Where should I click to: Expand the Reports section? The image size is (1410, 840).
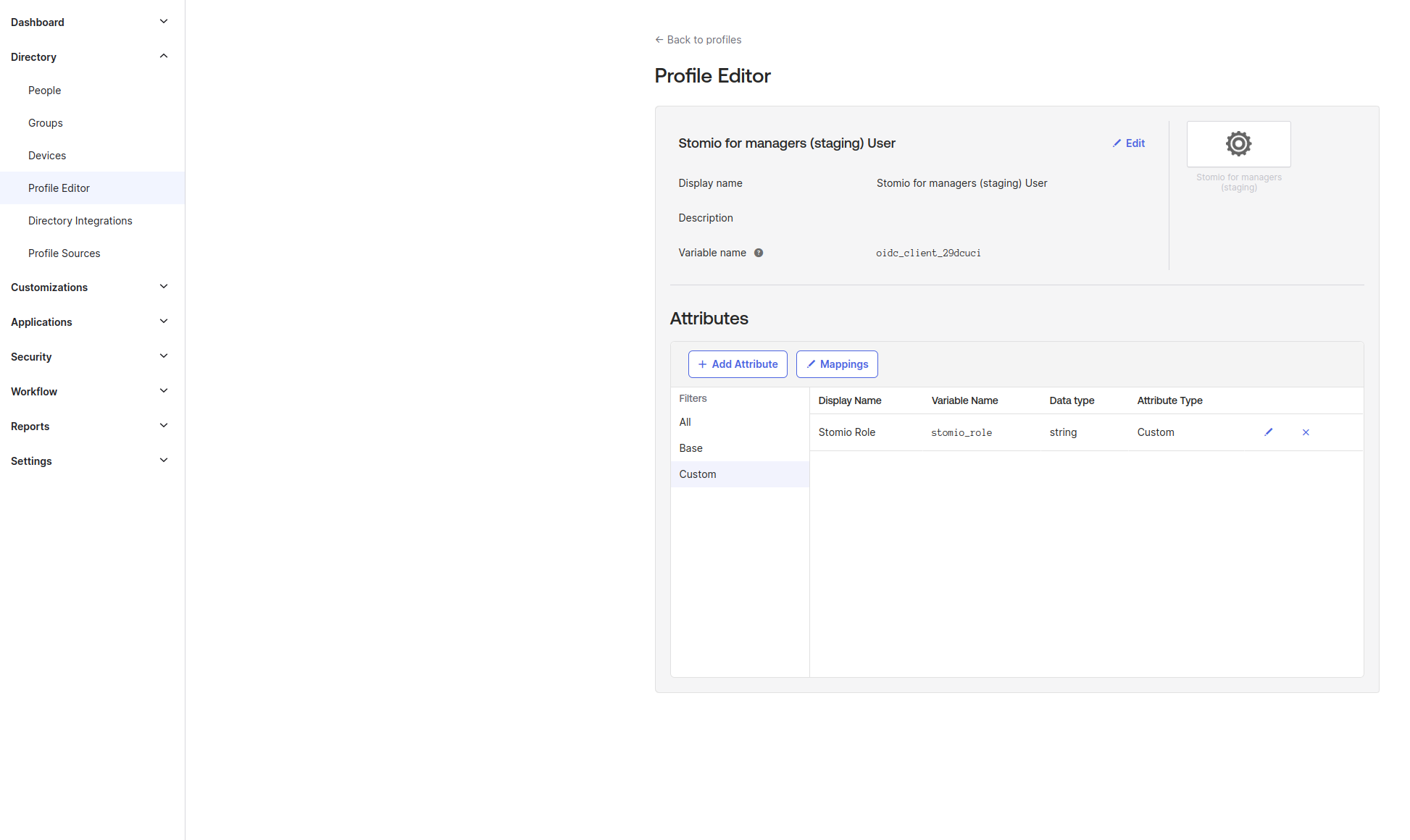[163, 426]
